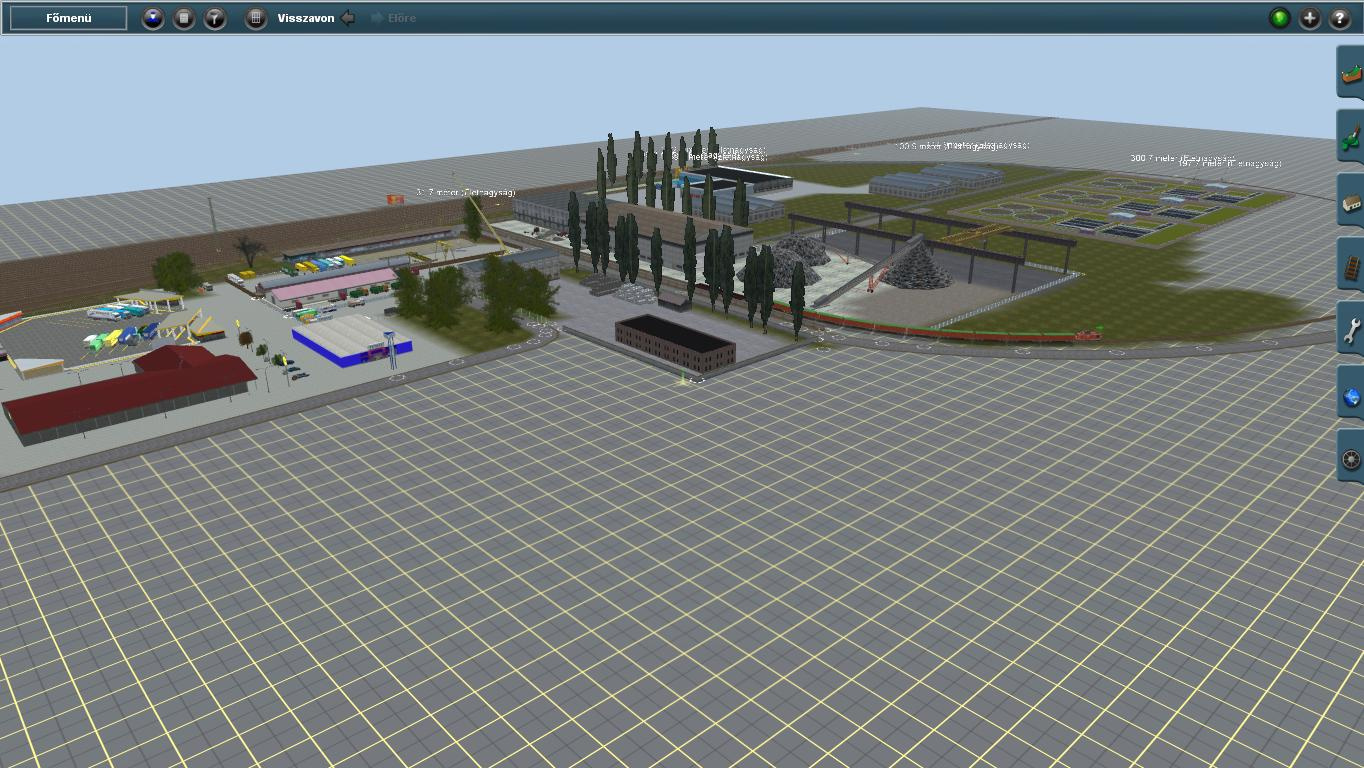1364x768 pixels.
Task: Select the blue-walled warehouse building
Action: [352, 342]
